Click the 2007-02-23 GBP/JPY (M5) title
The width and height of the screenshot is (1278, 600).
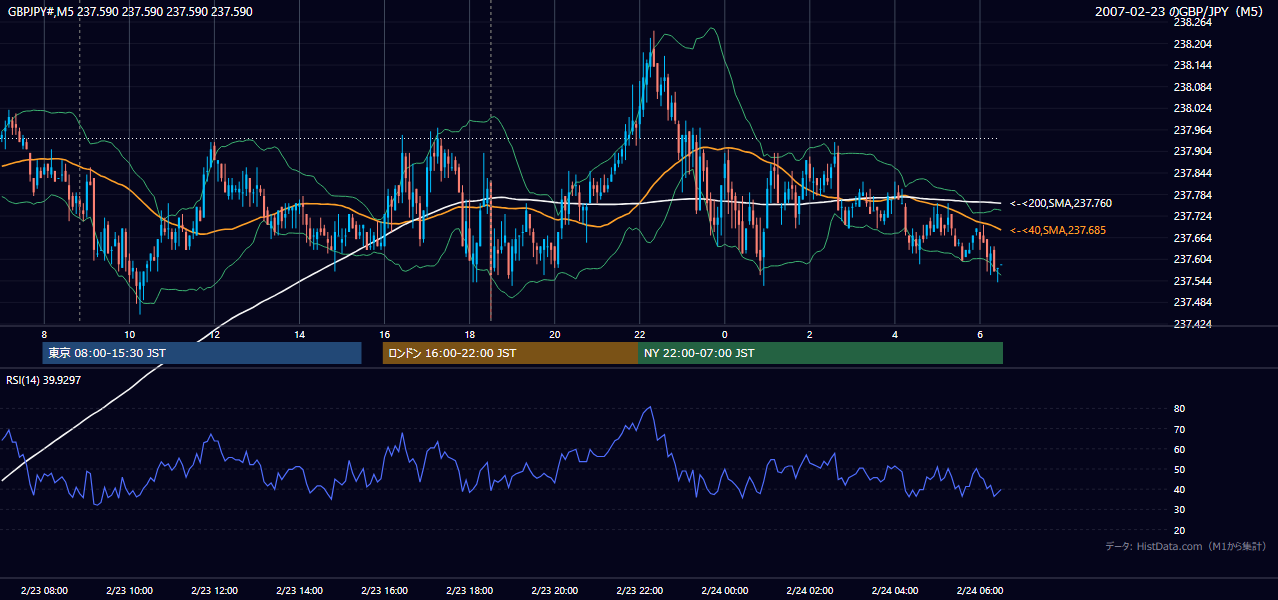(x=1180, y=12)
